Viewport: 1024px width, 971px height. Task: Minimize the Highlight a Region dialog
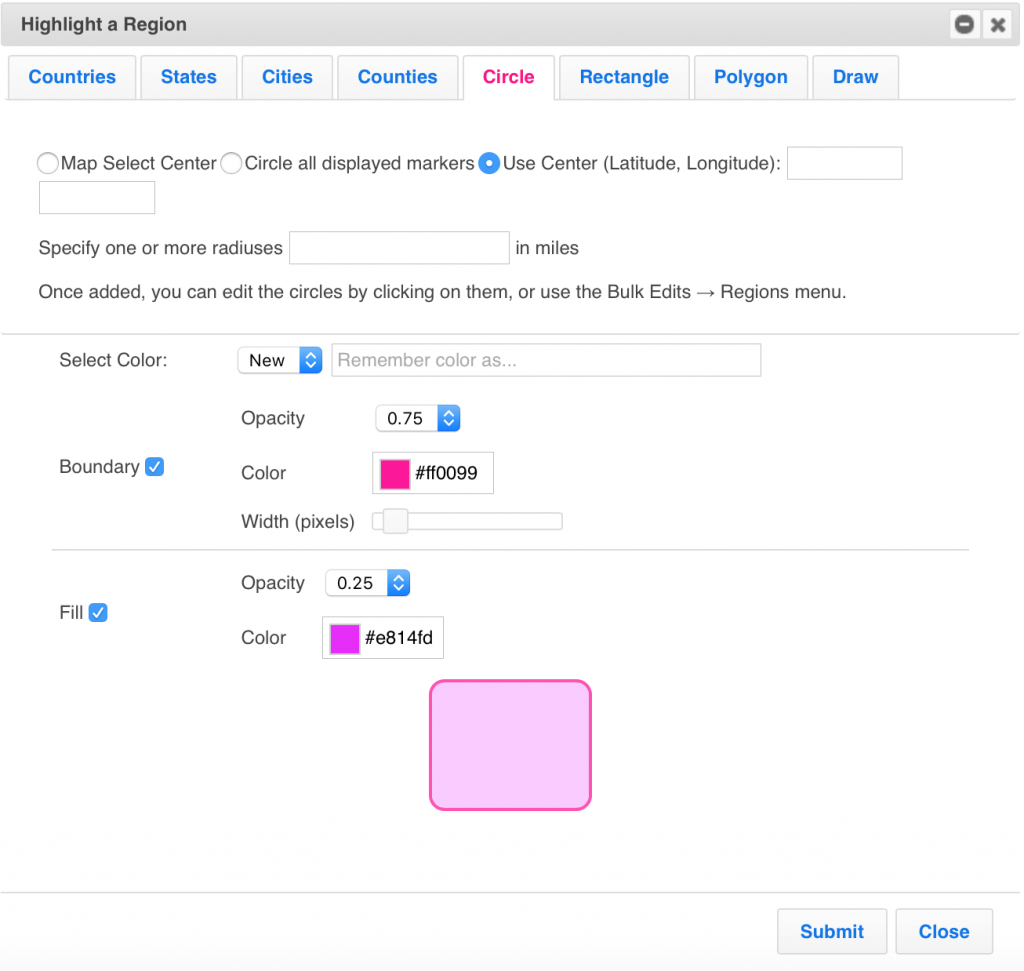(964, 25)
